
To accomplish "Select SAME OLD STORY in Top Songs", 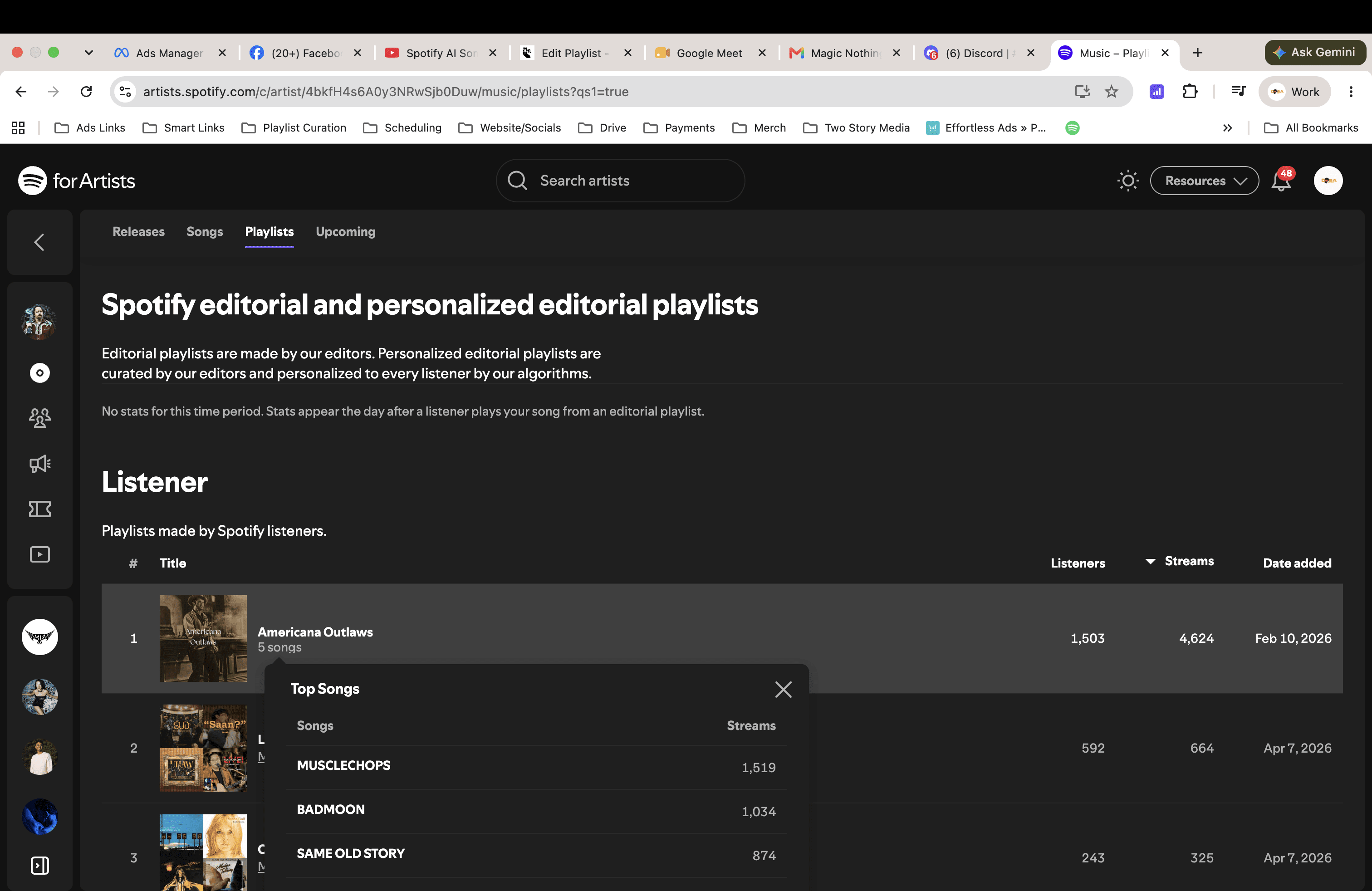I will coord(351,853).
